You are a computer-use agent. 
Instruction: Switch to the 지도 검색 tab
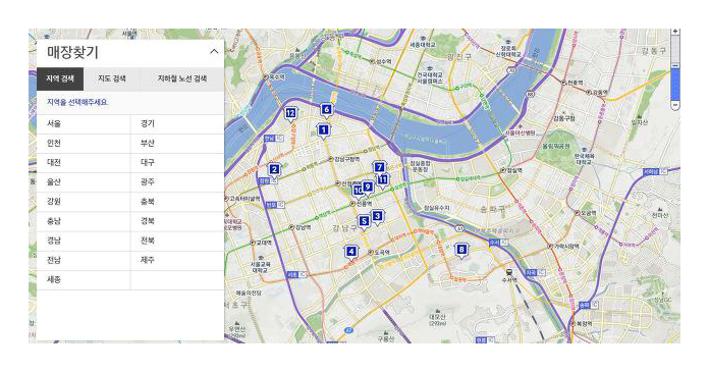pyautogui.click(x=112, y=79)
